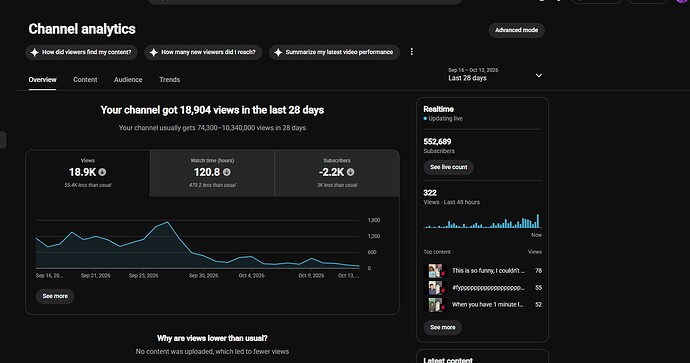Open the Trends tab
The width and height of the screenshot is (690, 363).
[x=169, y=80]
